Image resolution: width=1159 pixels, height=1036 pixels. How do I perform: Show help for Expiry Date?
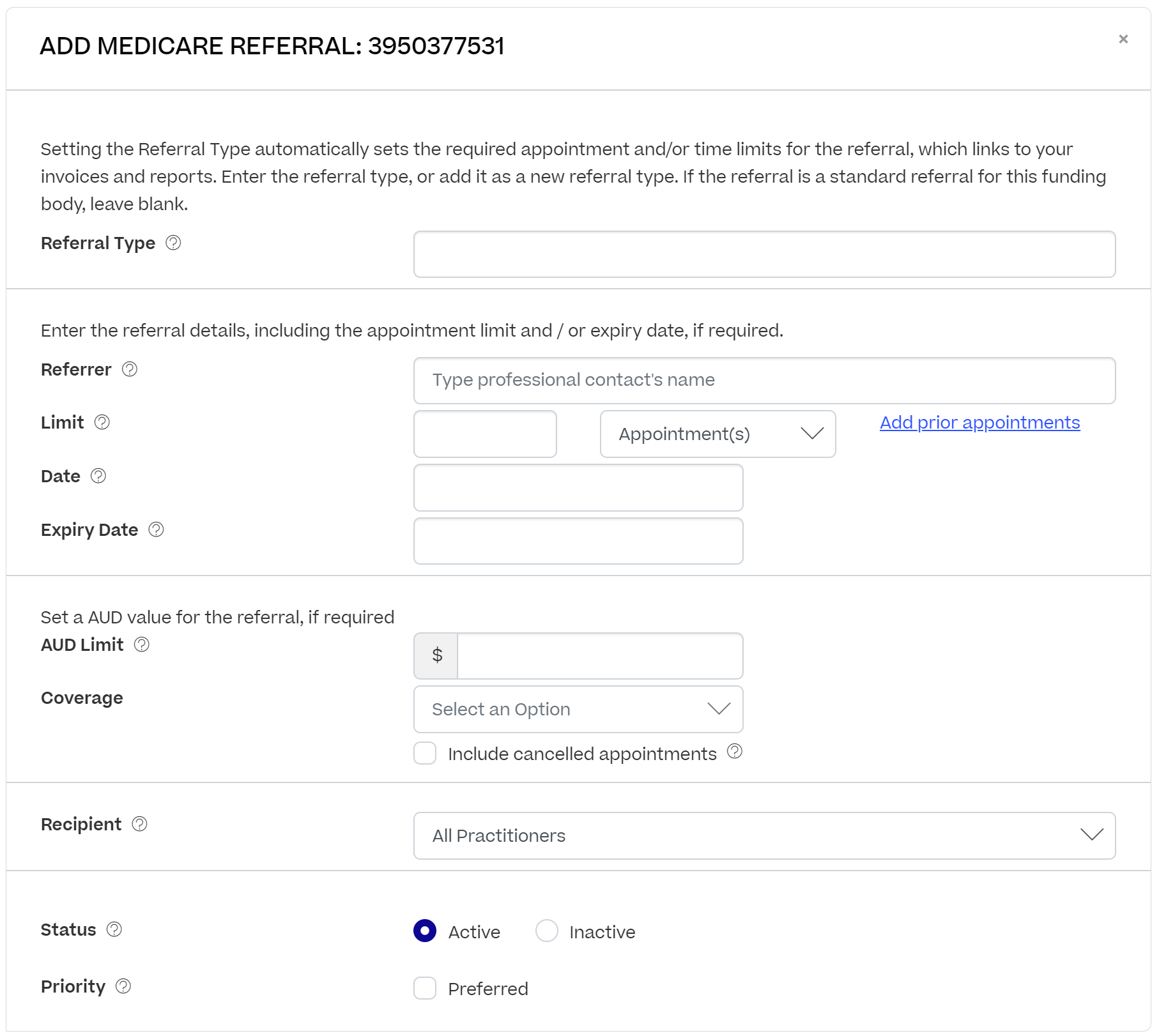tap(157, 529)
